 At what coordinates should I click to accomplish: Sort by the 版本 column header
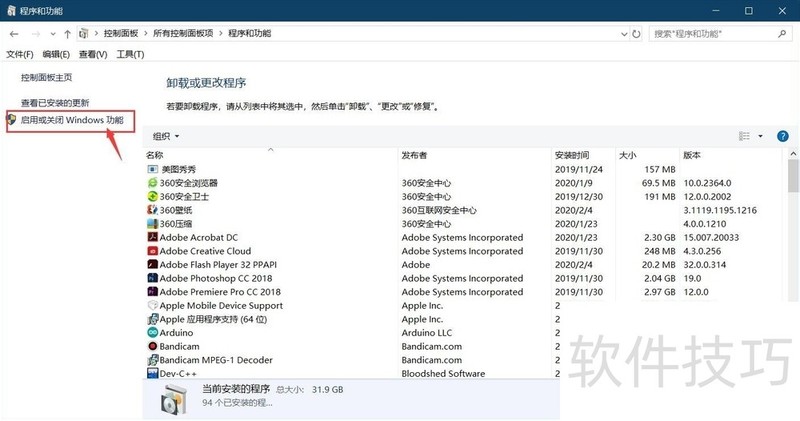point(692,155)
